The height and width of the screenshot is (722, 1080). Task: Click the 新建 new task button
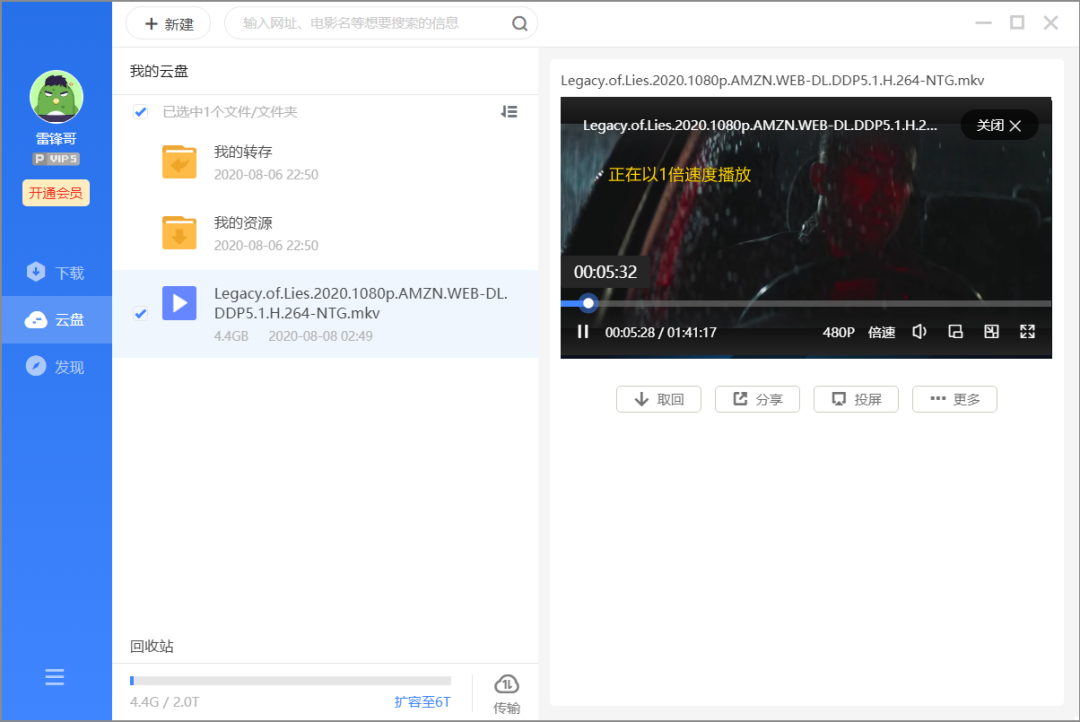169,24
